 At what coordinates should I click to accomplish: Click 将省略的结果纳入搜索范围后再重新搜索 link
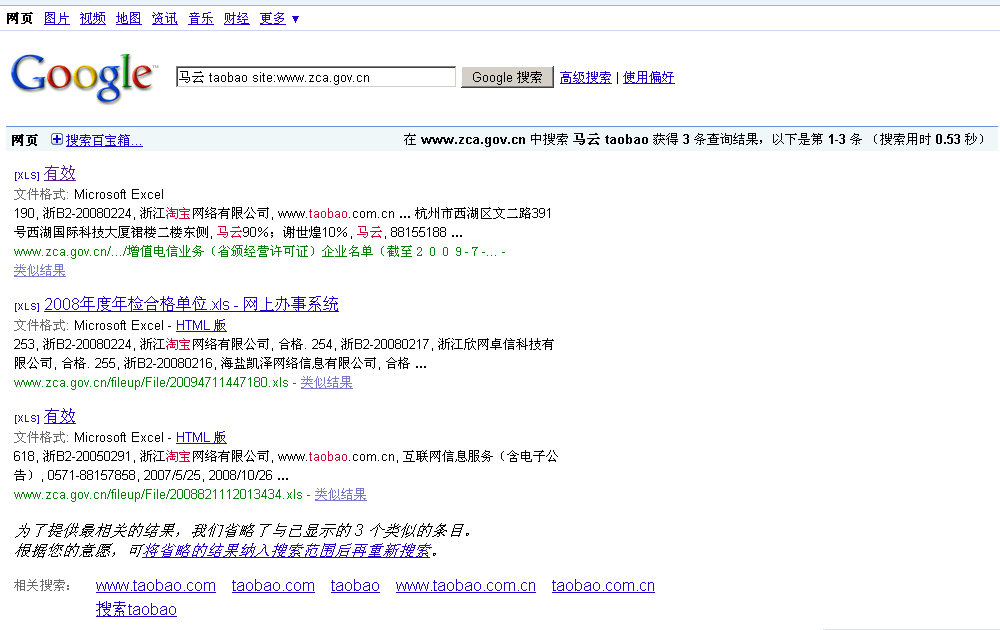(x=287, y=550)
